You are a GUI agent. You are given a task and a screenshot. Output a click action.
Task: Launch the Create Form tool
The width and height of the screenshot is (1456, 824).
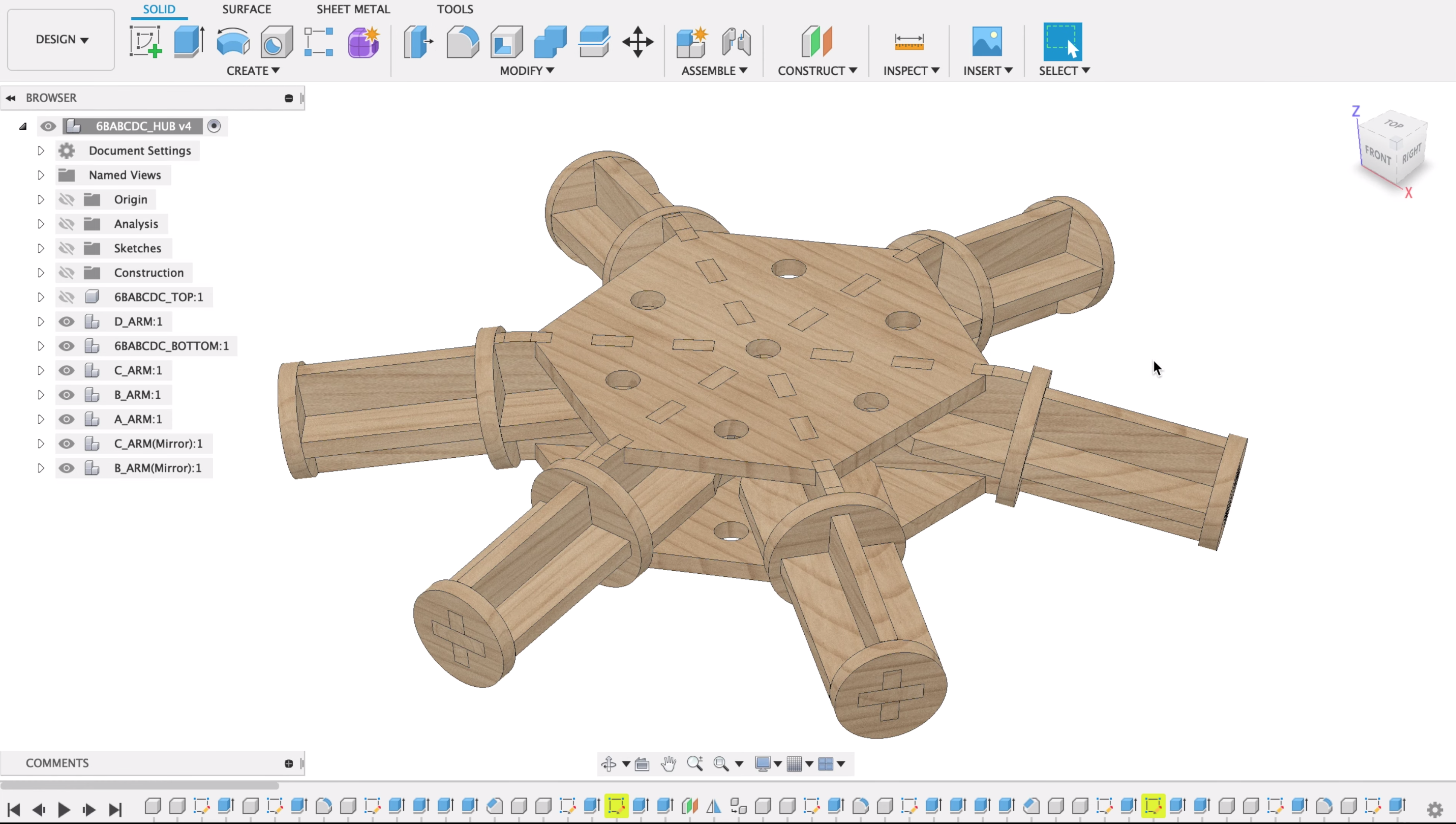click(363, 41)
